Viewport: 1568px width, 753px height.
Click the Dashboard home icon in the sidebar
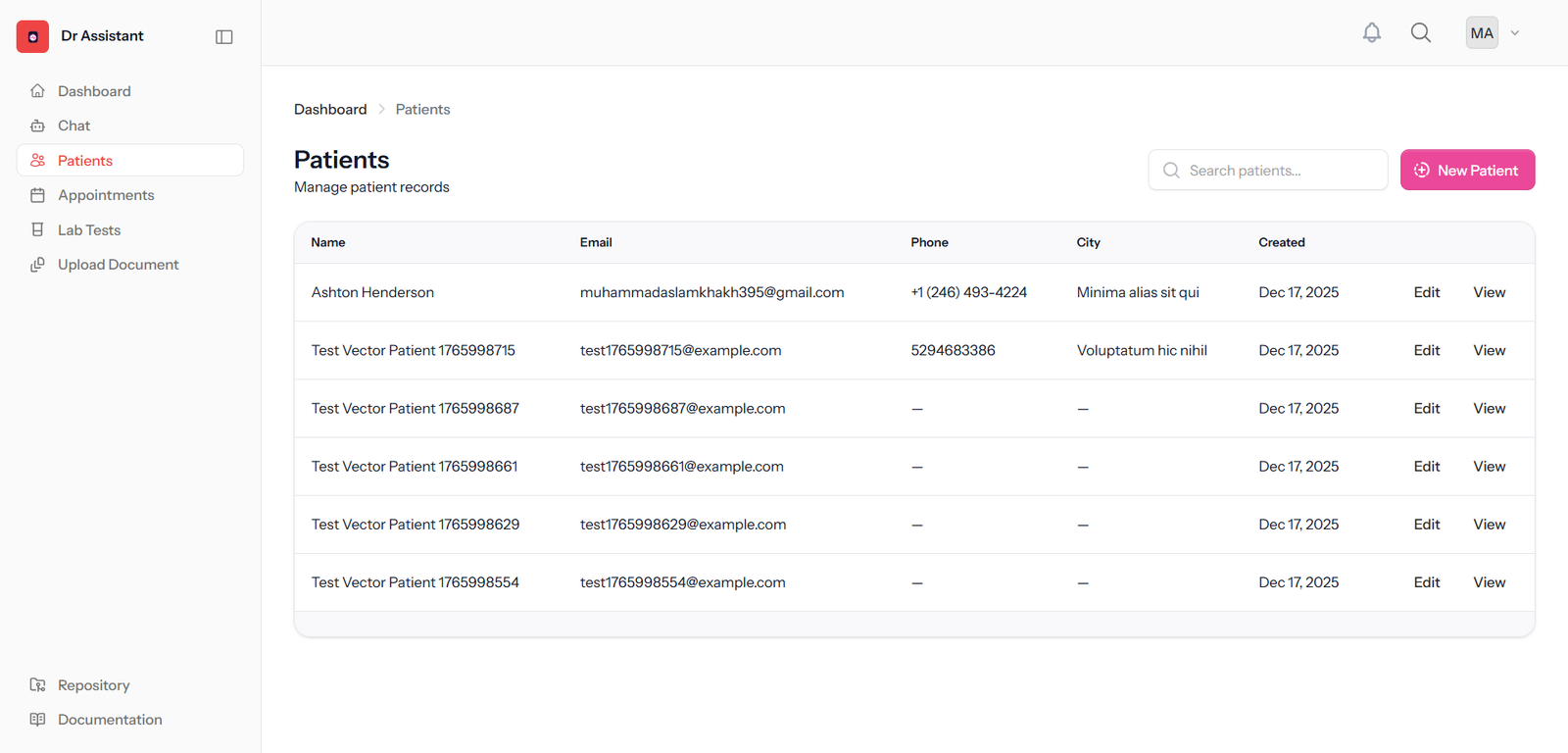37,91
